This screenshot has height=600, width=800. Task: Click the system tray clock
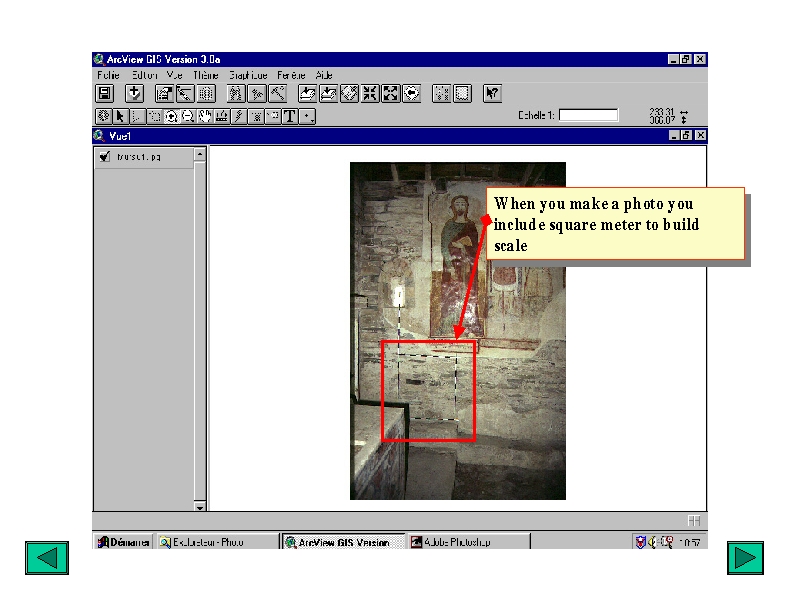coord(690,543)
